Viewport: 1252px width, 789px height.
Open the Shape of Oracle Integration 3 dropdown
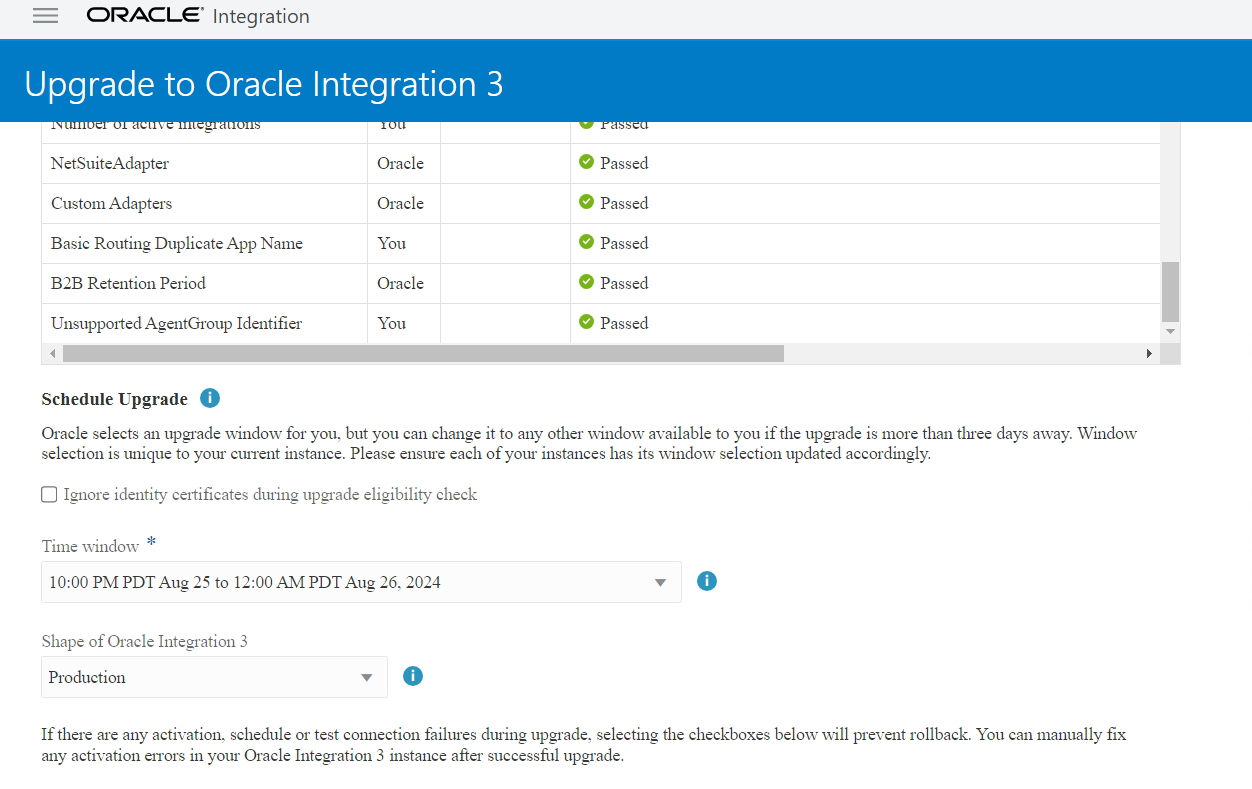[214, 677]
